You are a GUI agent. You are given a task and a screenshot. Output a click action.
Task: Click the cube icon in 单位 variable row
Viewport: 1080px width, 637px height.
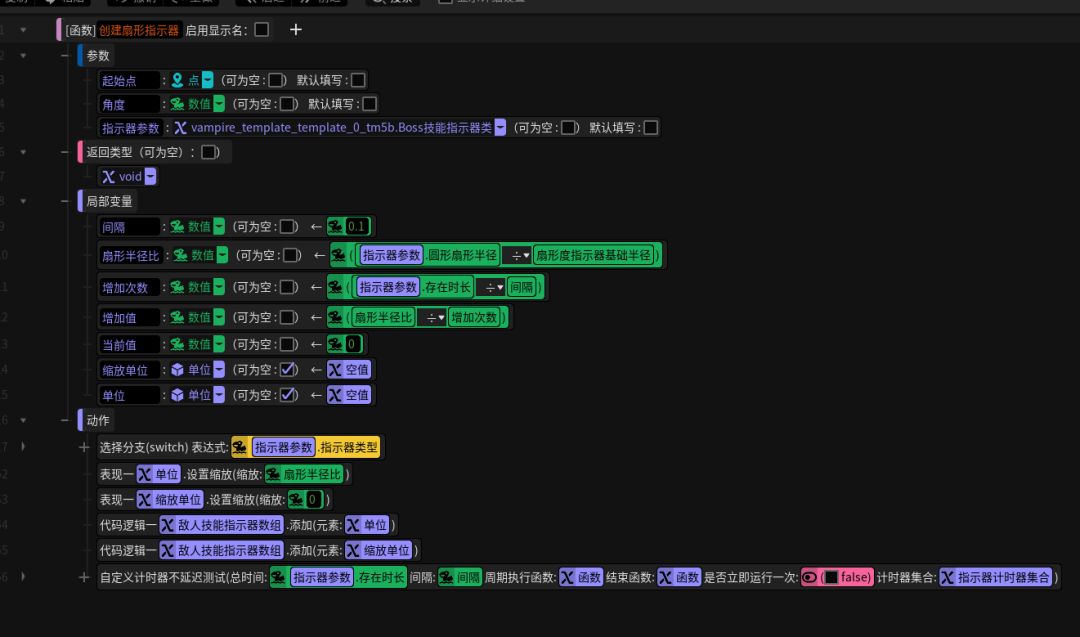tap(178, 395)
